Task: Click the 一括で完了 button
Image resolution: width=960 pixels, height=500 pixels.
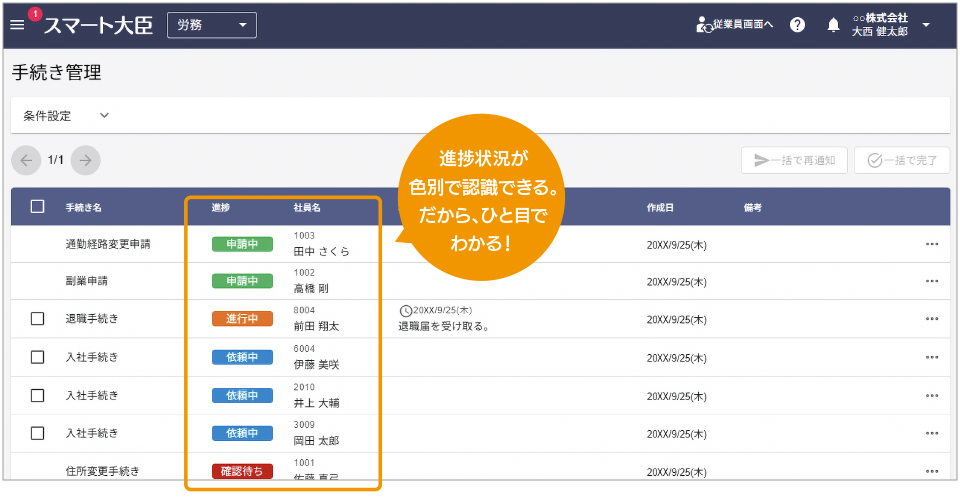Action: point(902,160)
